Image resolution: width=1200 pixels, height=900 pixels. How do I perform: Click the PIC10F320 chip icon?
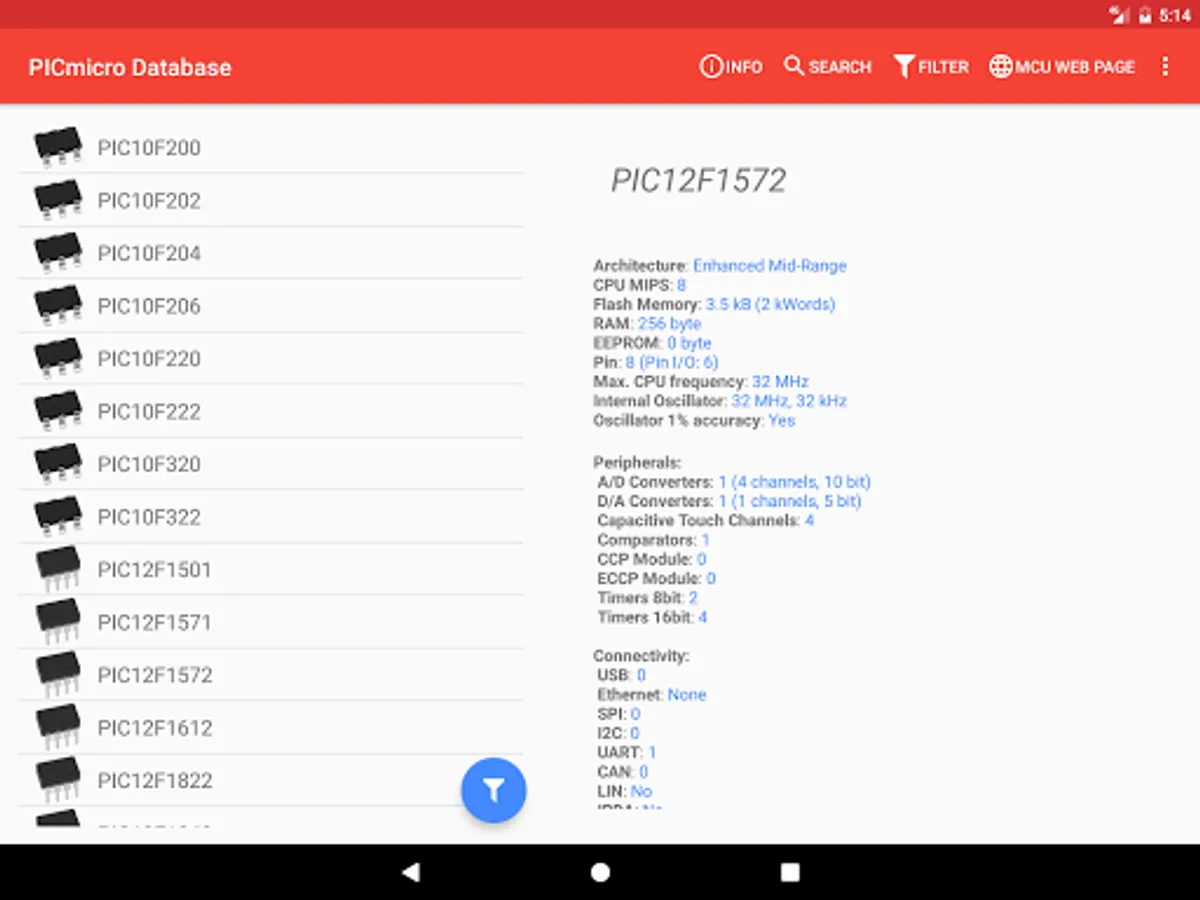(x=58, y=463)
